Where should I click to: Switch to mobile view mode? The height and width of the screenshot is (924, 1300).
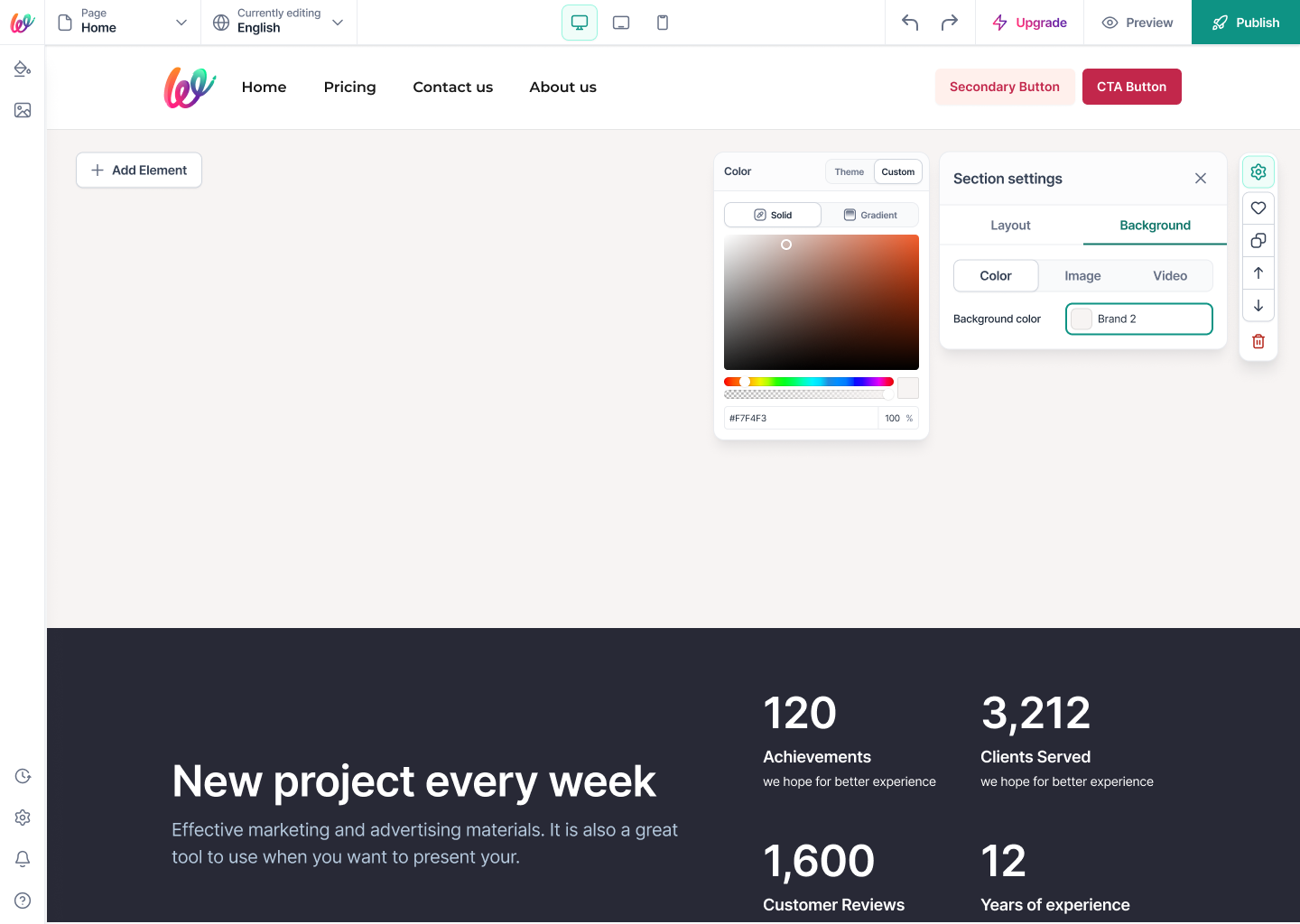tap(663, 23)
